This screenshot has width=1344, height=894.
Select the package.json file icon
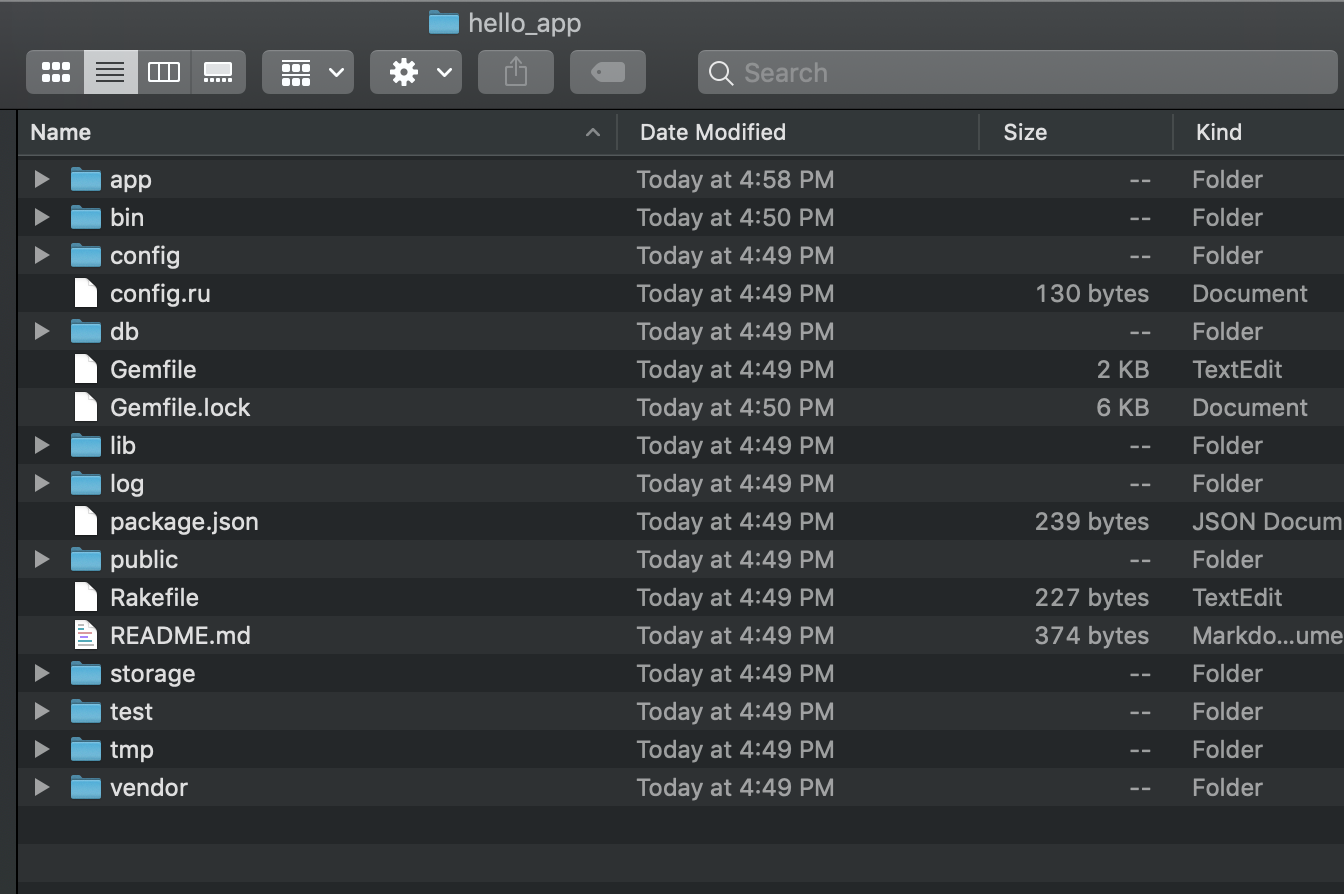(86, 521)
